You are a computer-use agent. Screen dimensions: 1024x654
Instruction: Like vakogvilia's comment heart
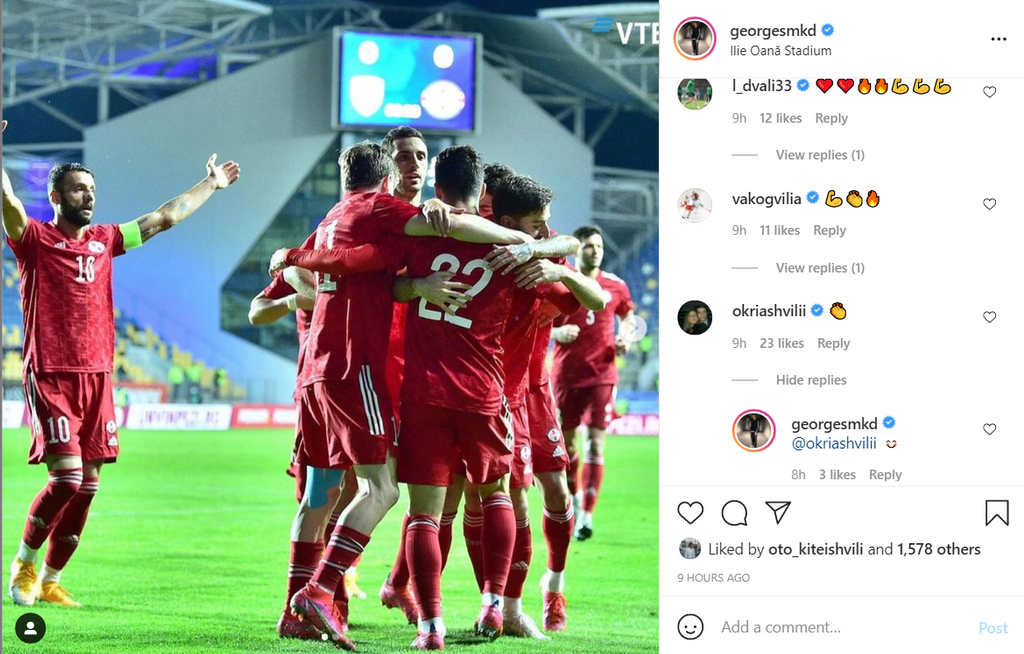tap(989, 204)
